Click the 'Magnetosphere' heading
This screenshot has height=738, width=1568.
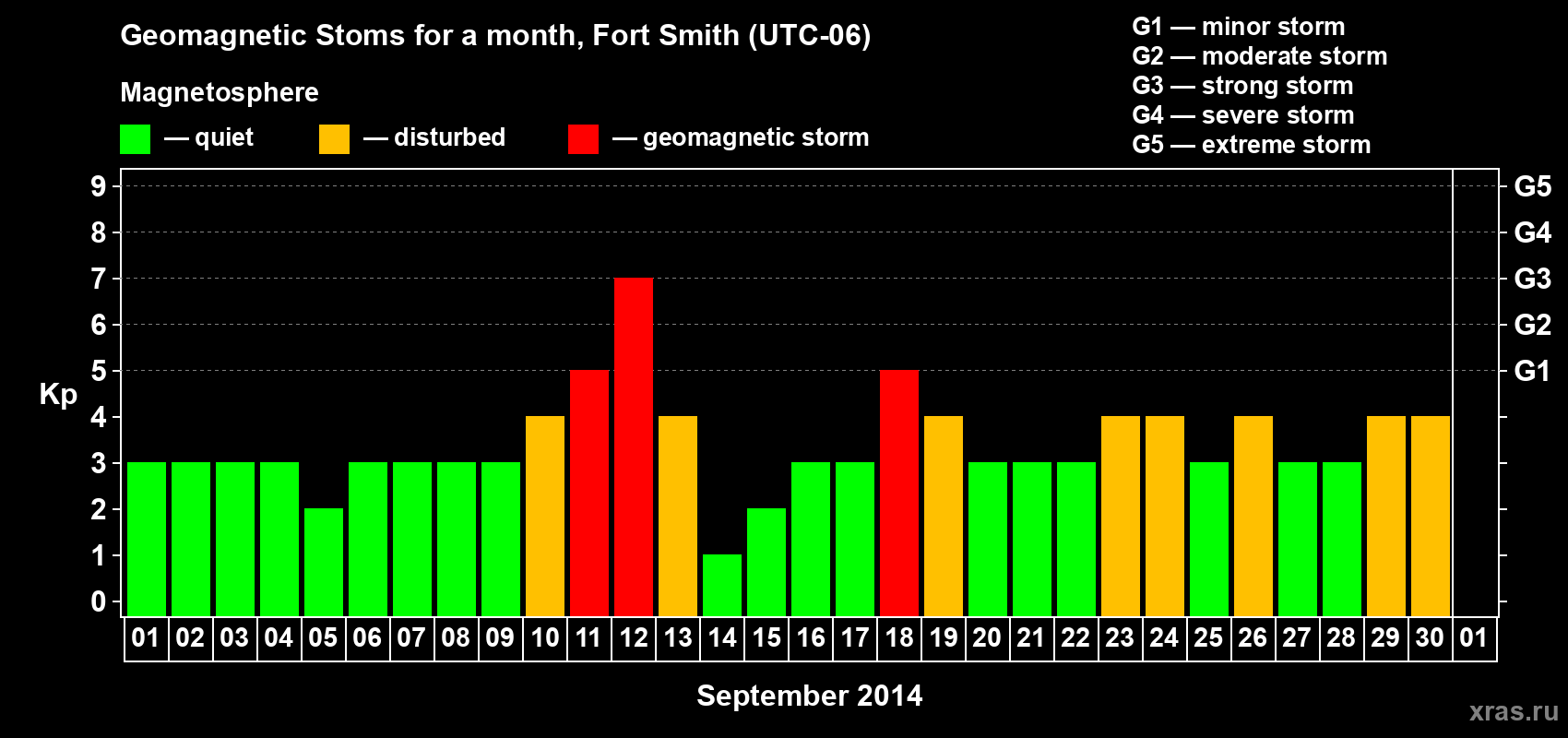pyautogui.click(x=220, y=92)
